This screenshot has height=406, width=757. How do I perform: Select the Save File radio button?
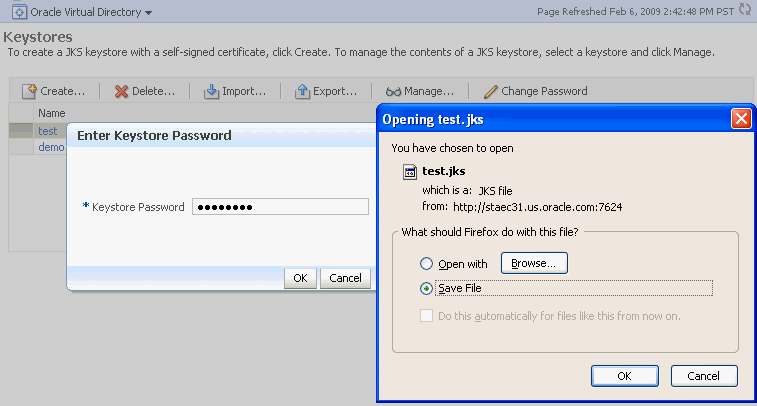point(426,288)
